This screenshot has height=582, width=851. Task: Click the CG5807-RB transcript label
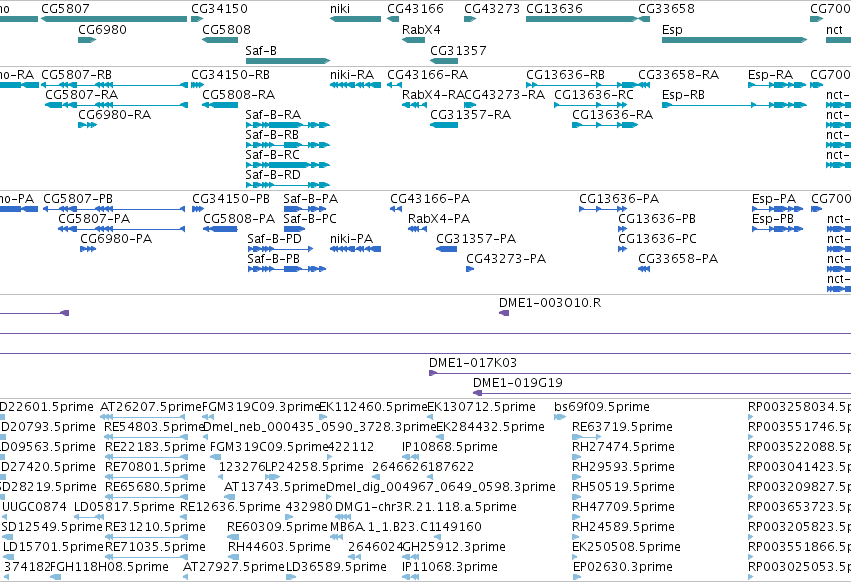click(x=77, y=74)
